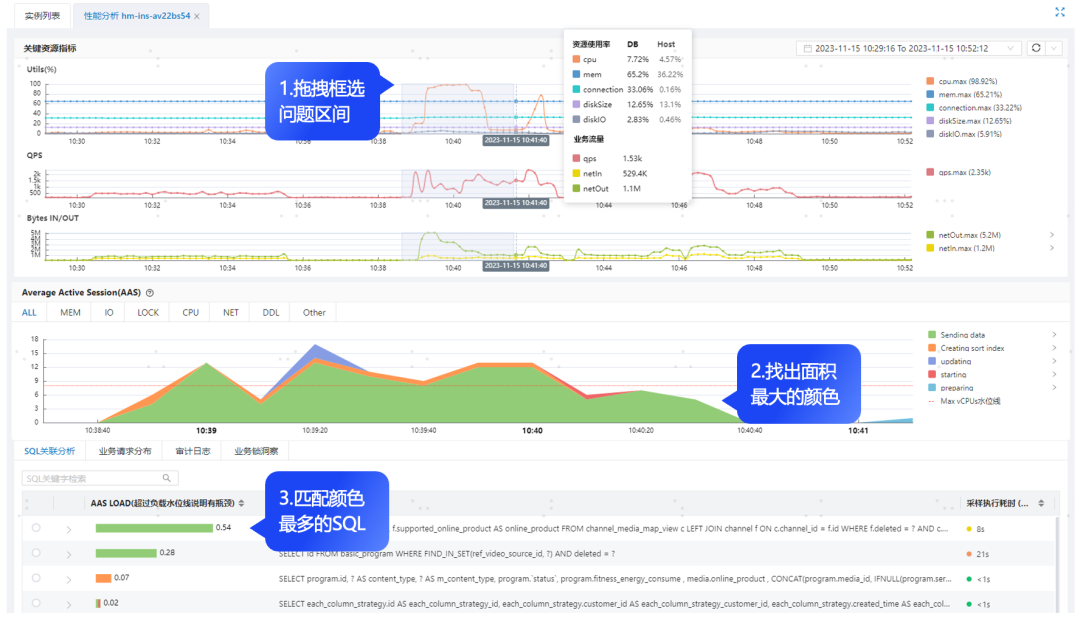Viewport: 1080px width, 619px height.
Task: Select the NET session filter tab
Action: coord(231,313)
